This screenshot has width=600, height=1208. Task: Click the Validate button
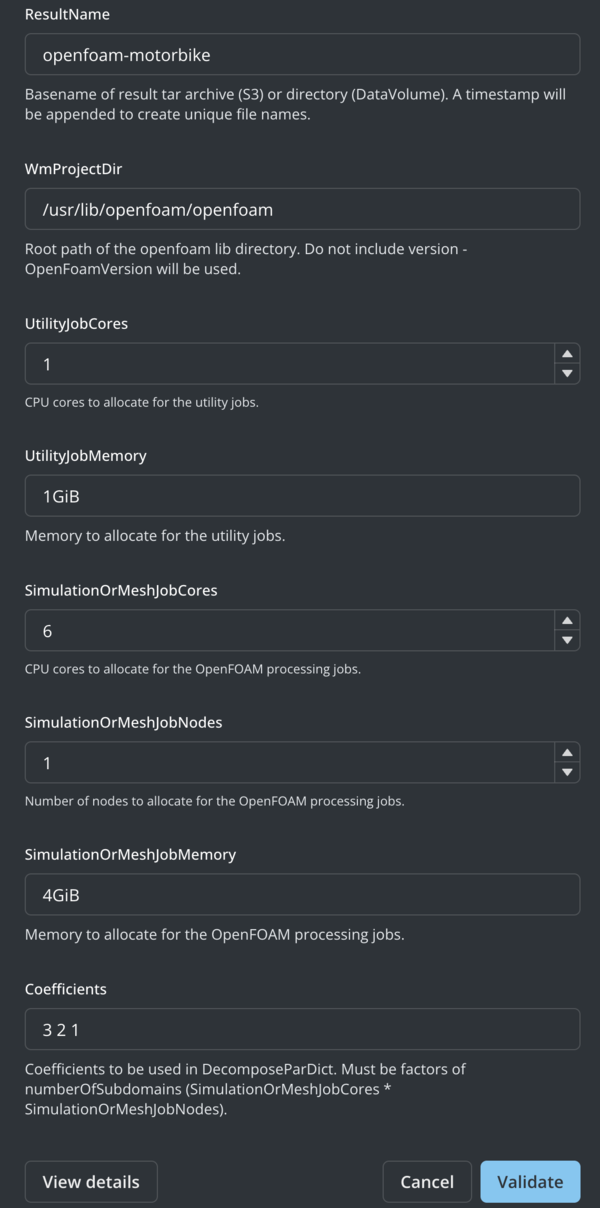tap(530, 1181)
